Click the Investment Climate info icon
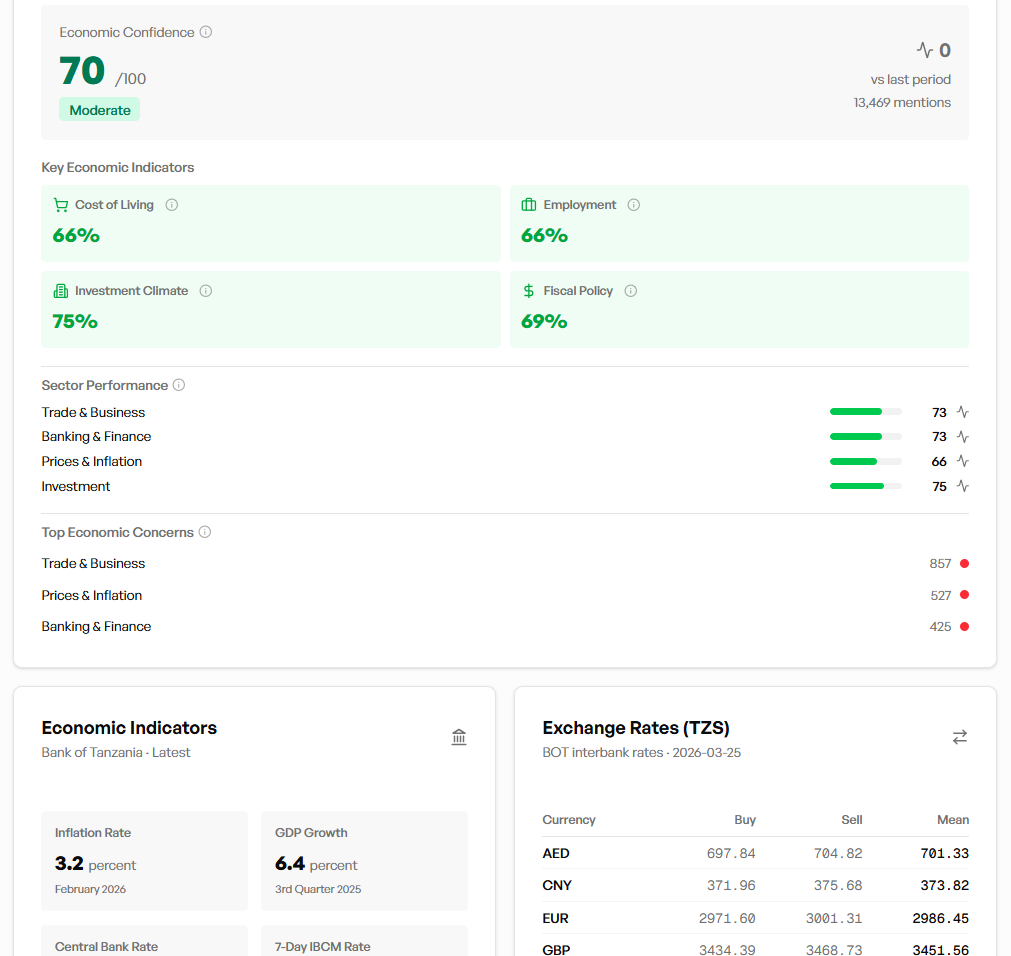The image size is (1011, 956). 206,291
